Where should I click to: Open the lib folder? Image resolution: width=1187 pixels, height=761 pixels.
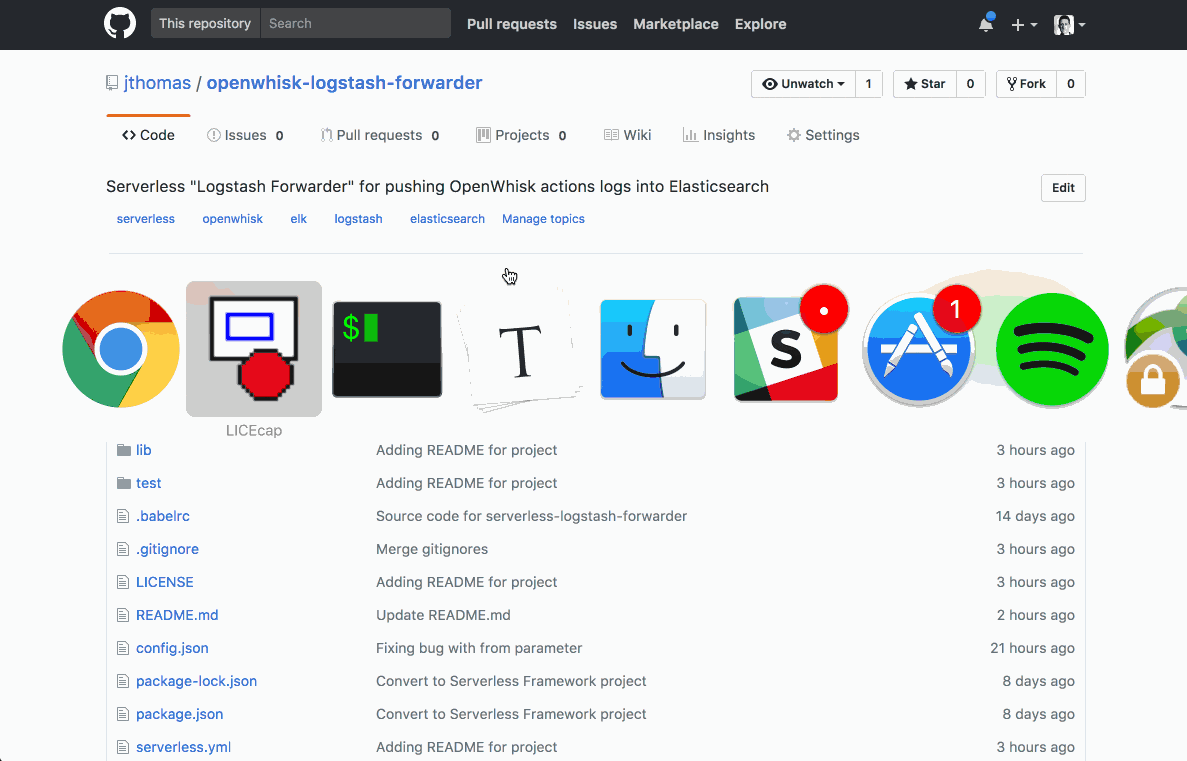tap(144, 450)
